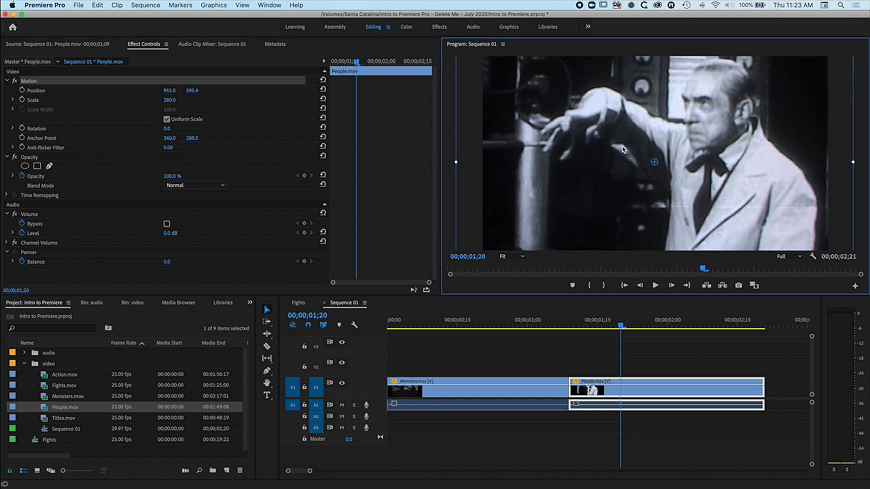Play the Program monitor
The height and width of the screenshot is (489, 870).
(655, 285)
